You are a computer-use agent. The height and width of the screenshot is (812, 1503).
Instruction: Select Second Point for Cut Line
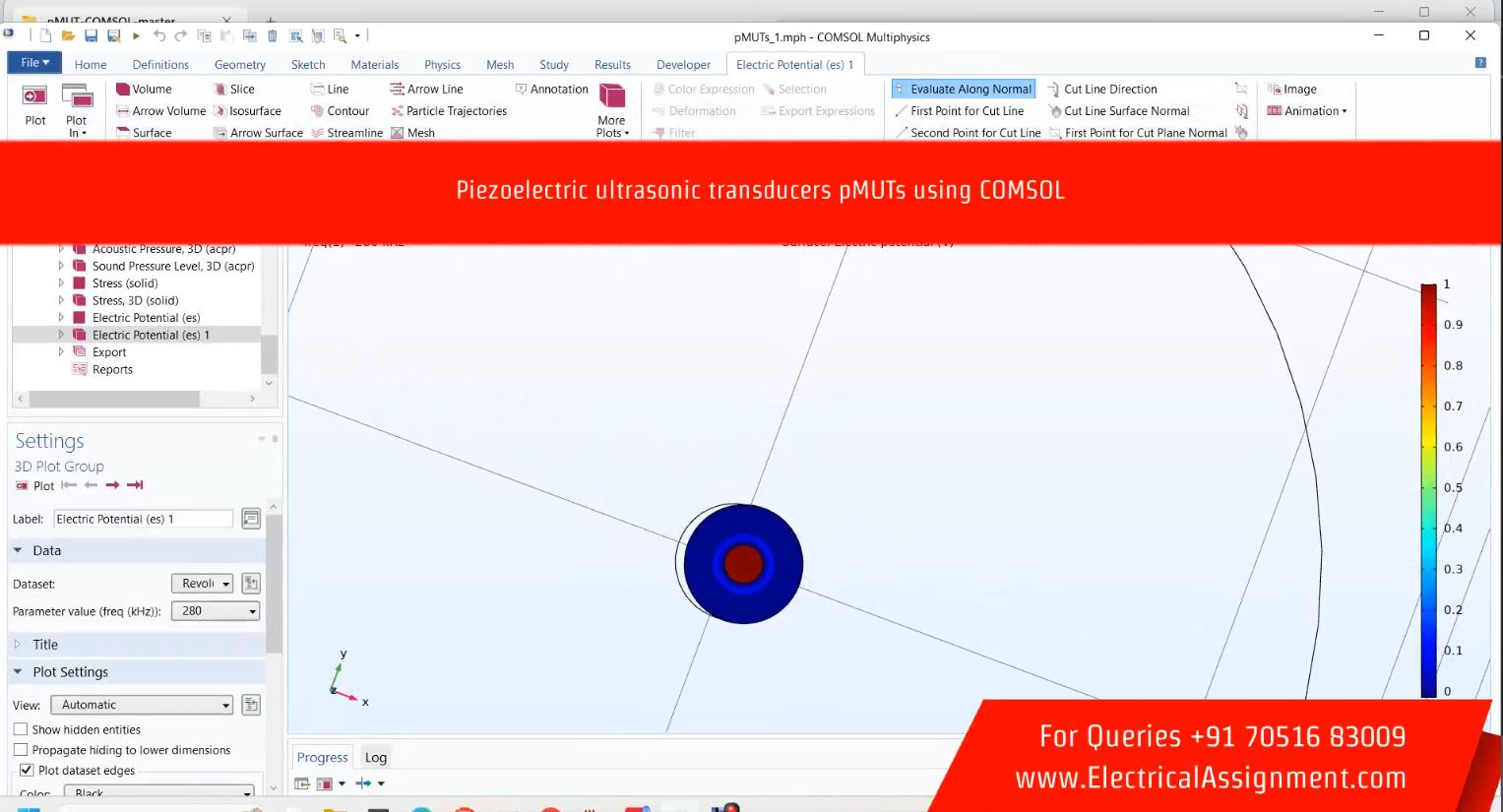968,133
